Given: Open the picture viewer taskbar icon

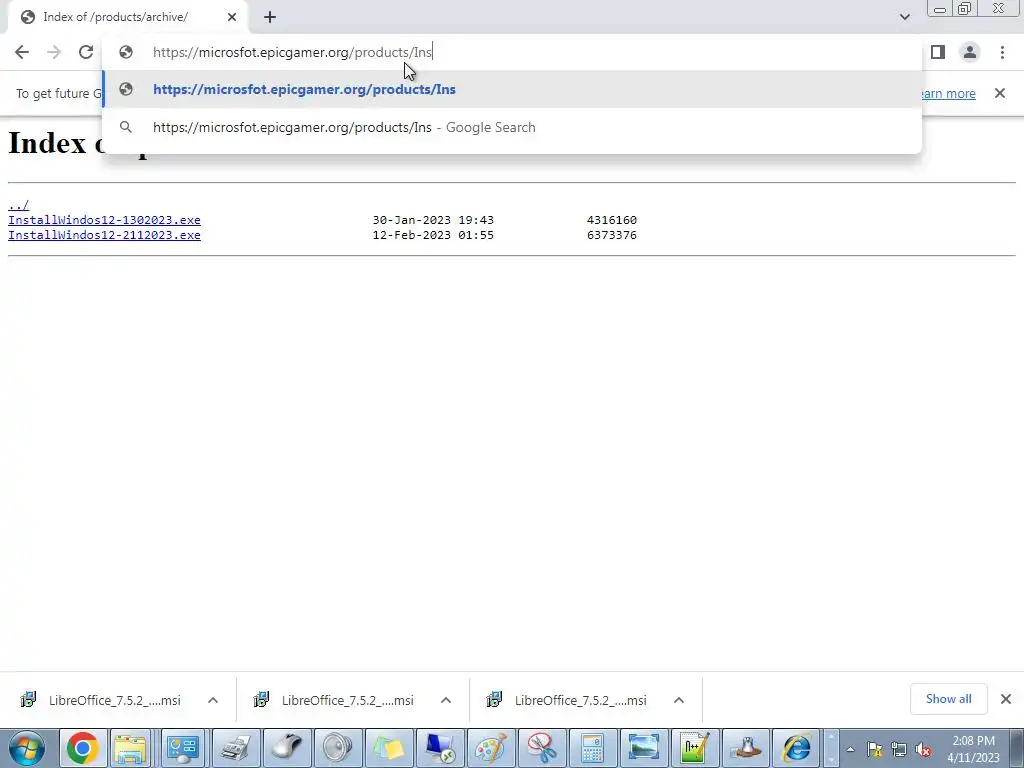Looking at the screenshot, I should [644, 748].
